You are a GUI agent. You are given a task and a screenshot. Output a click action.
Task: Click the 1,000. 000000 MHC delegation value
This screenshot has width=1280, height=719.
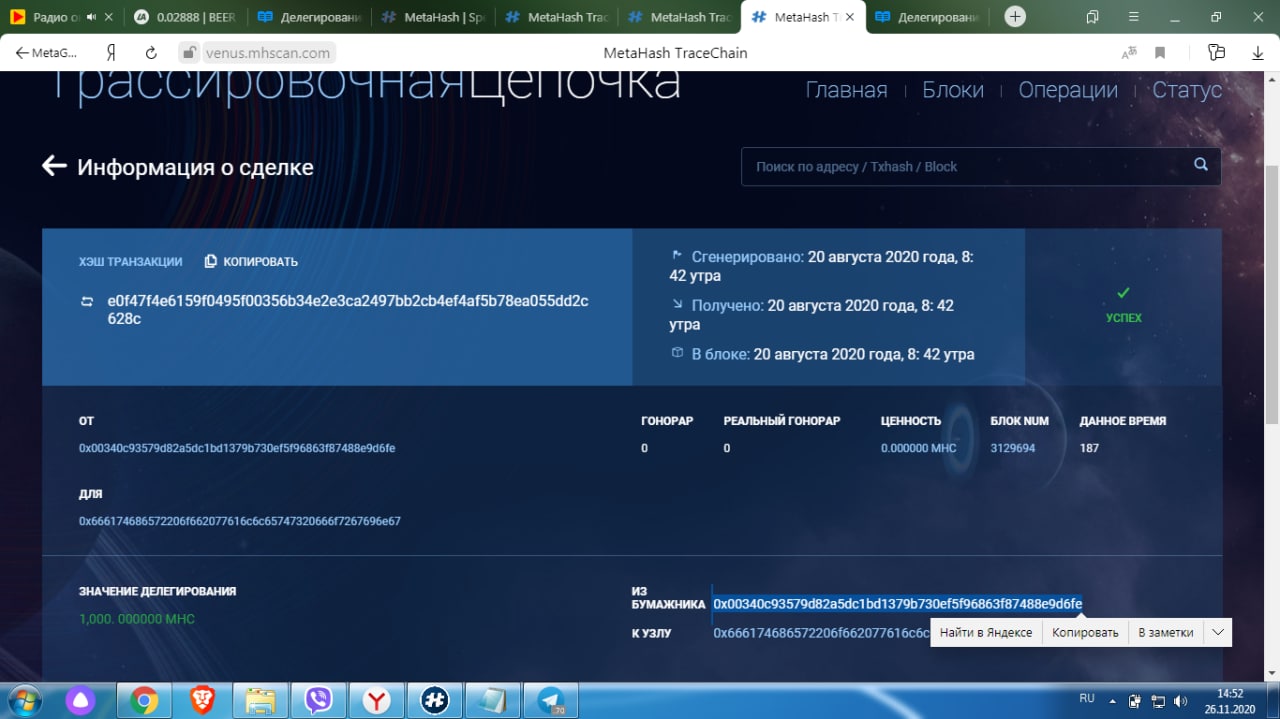point(137,619)
